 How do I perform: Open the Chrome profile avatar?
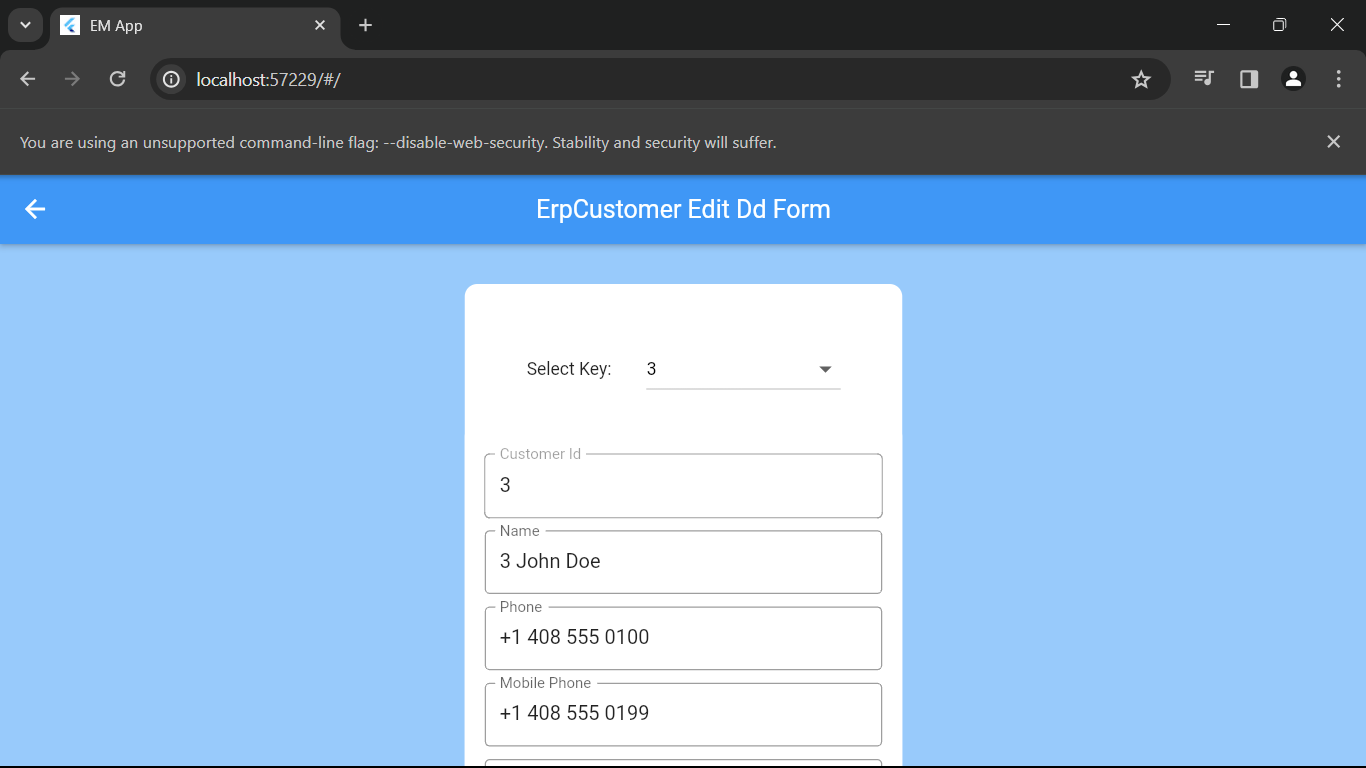point(1293,79)
